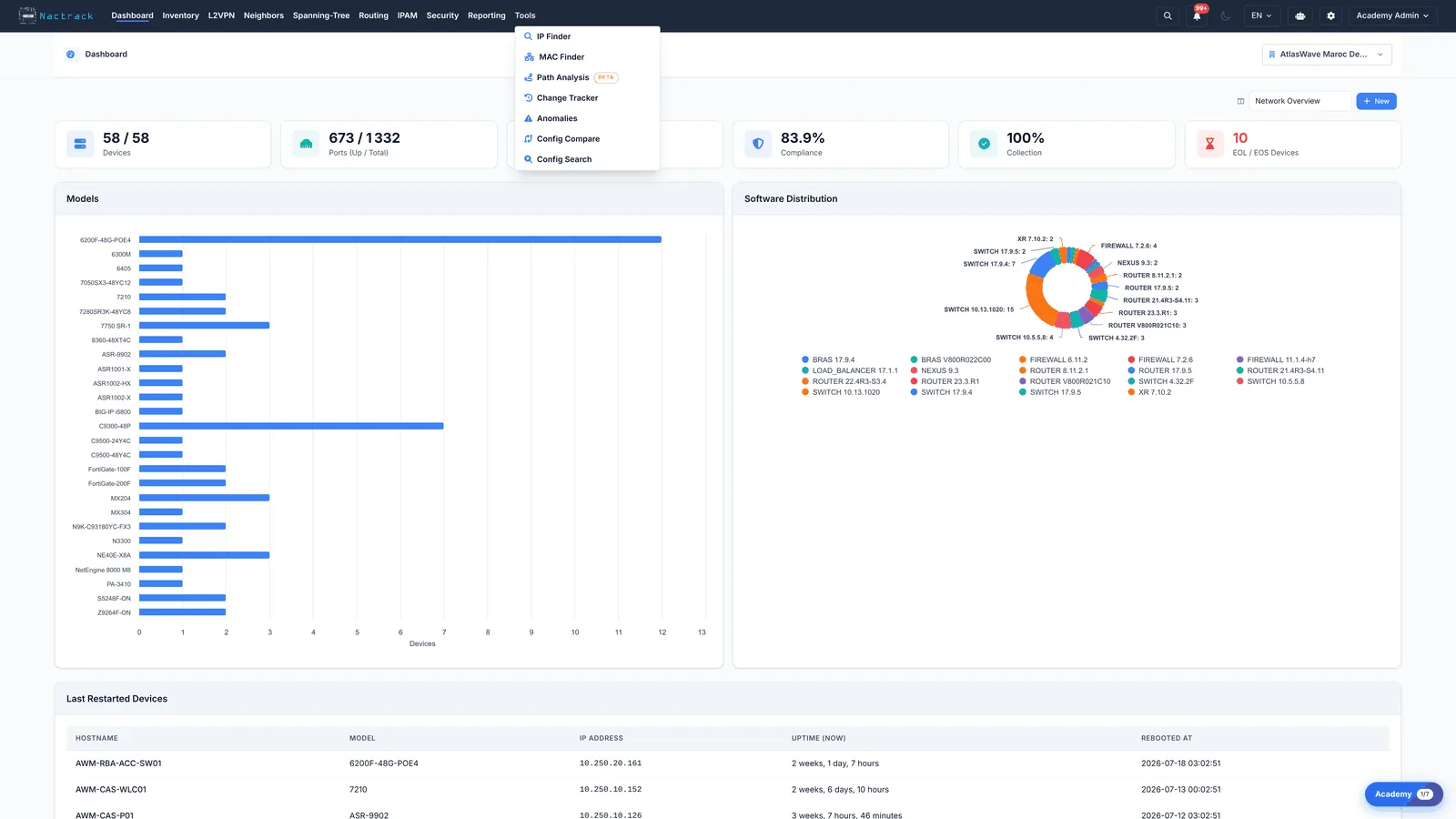Click the 7750 SR-1 bar in Models chart
1456x819 pixels.
tap(205, 325)
